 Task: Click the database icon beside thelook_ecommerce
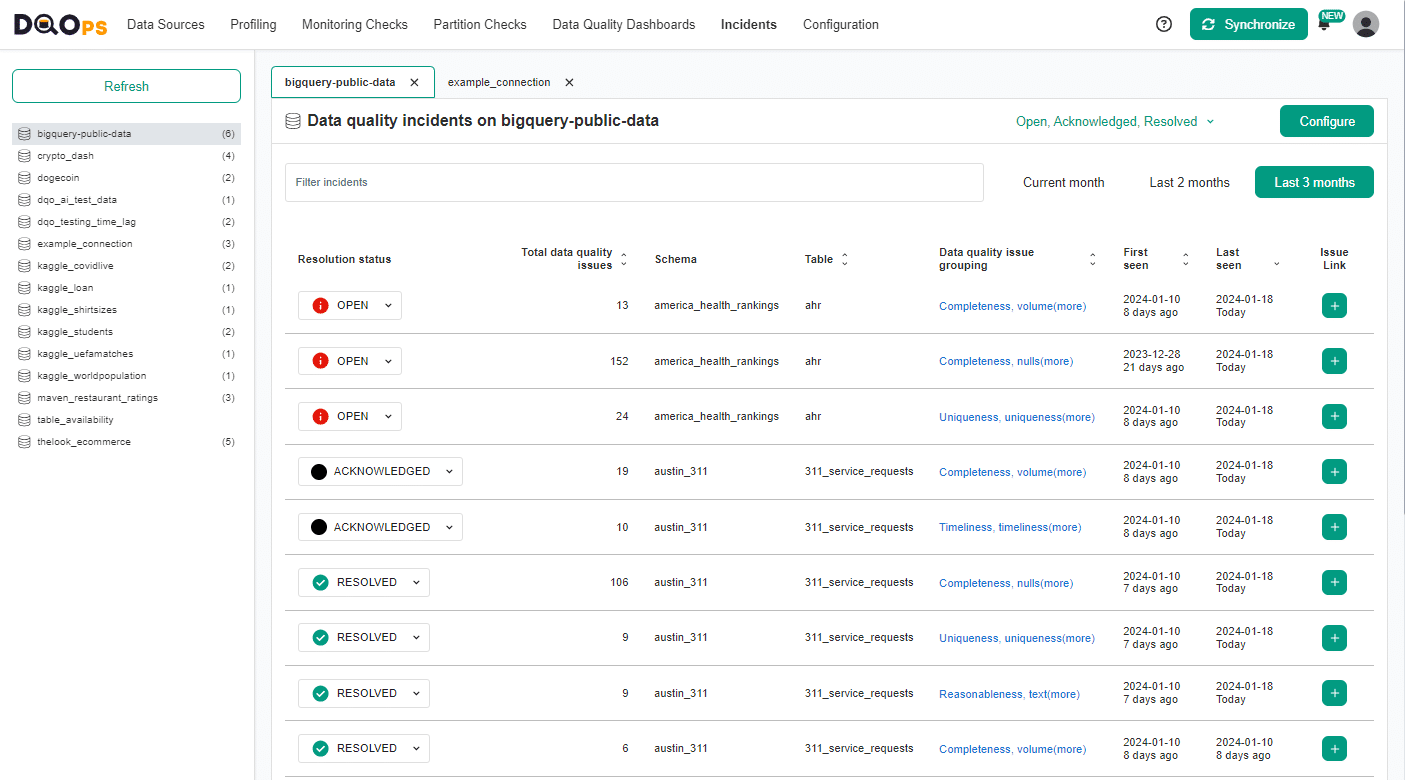pyautogui.click(x=23, y=441)
